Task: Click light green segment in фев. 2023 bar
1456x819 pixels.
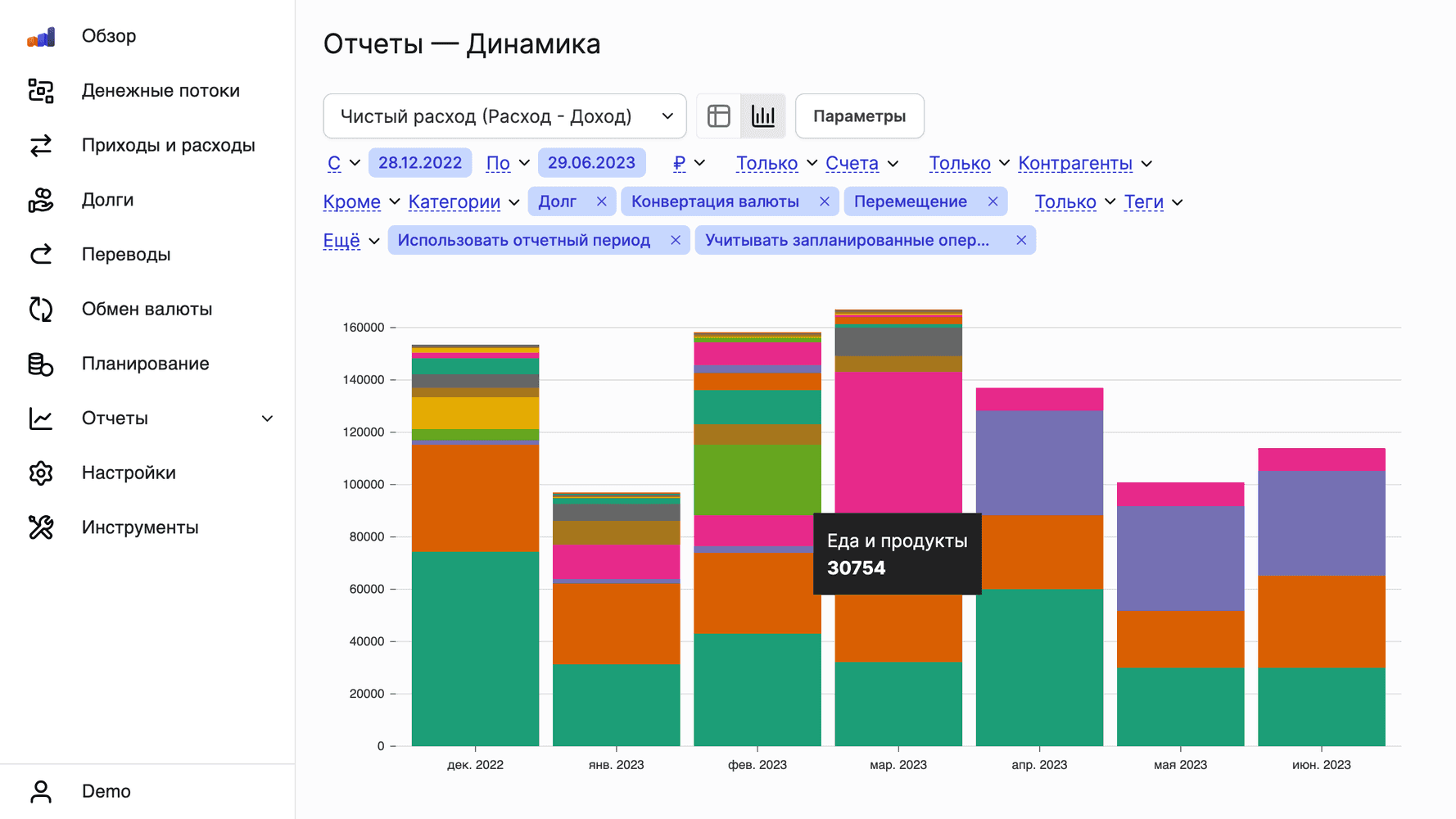Action: click(x=757, y=480)
